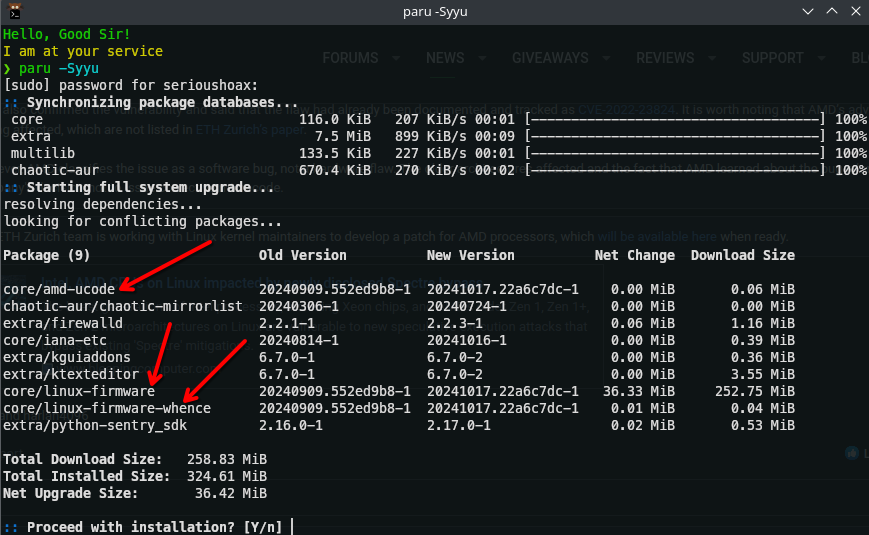This screenshot has width=869, height=535.
Task: Click the 'paru -Syyu' window title text
Action: tap(435, 12)
